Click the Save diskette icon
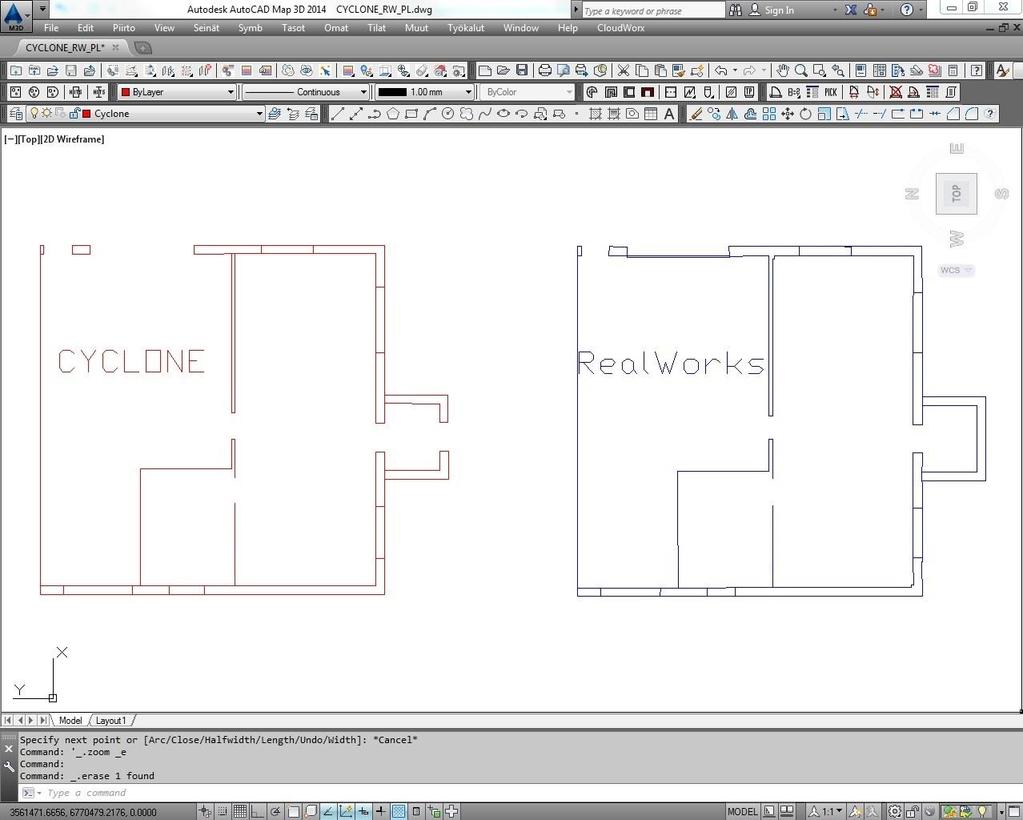This screenshot has width=1023, height=820. click(x=522, y=70)
